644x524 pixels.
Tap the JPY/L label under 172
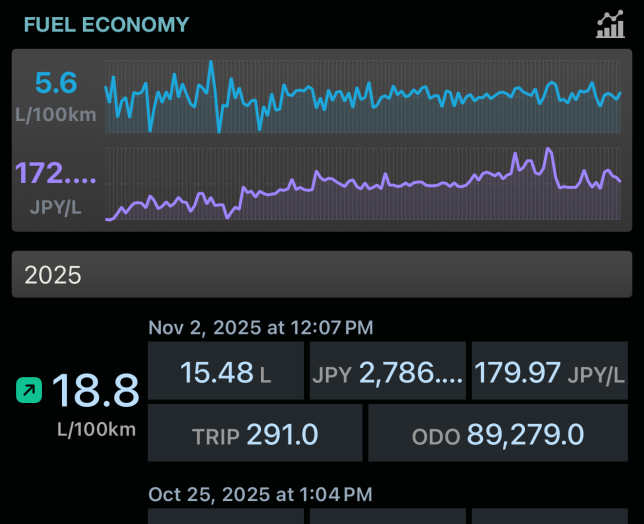[56, 205]
